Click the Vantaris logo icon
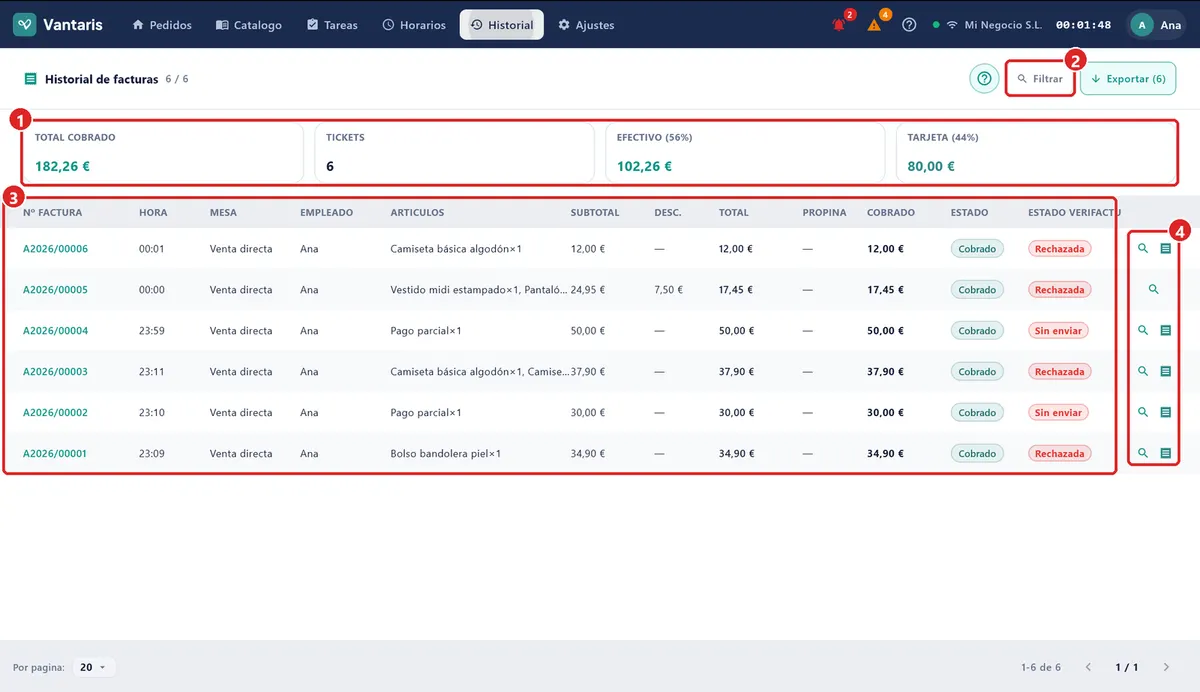1200x692 pixels. click(x=25, y=24)
